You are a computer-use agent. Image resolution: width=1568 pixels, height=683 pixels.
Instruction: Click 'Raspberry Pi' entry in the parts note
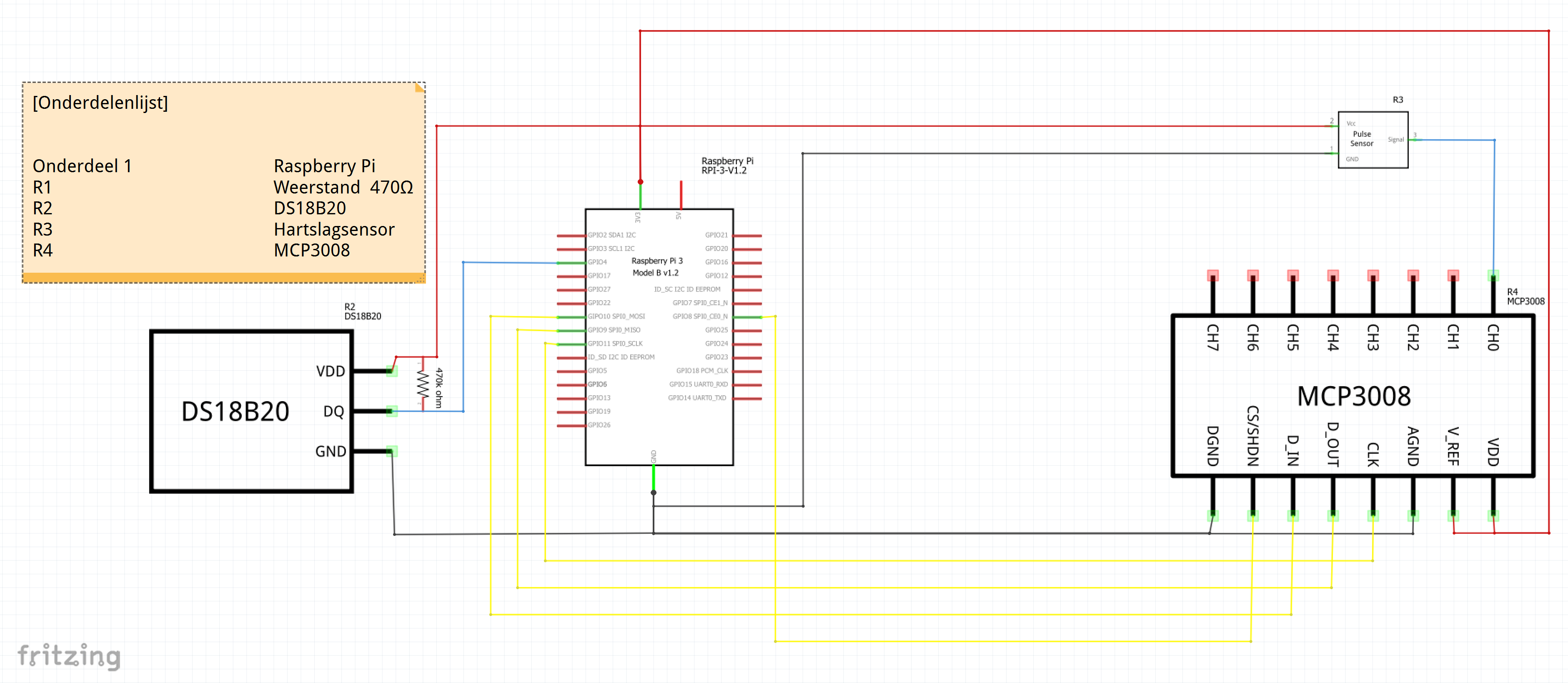click(324, 166)
